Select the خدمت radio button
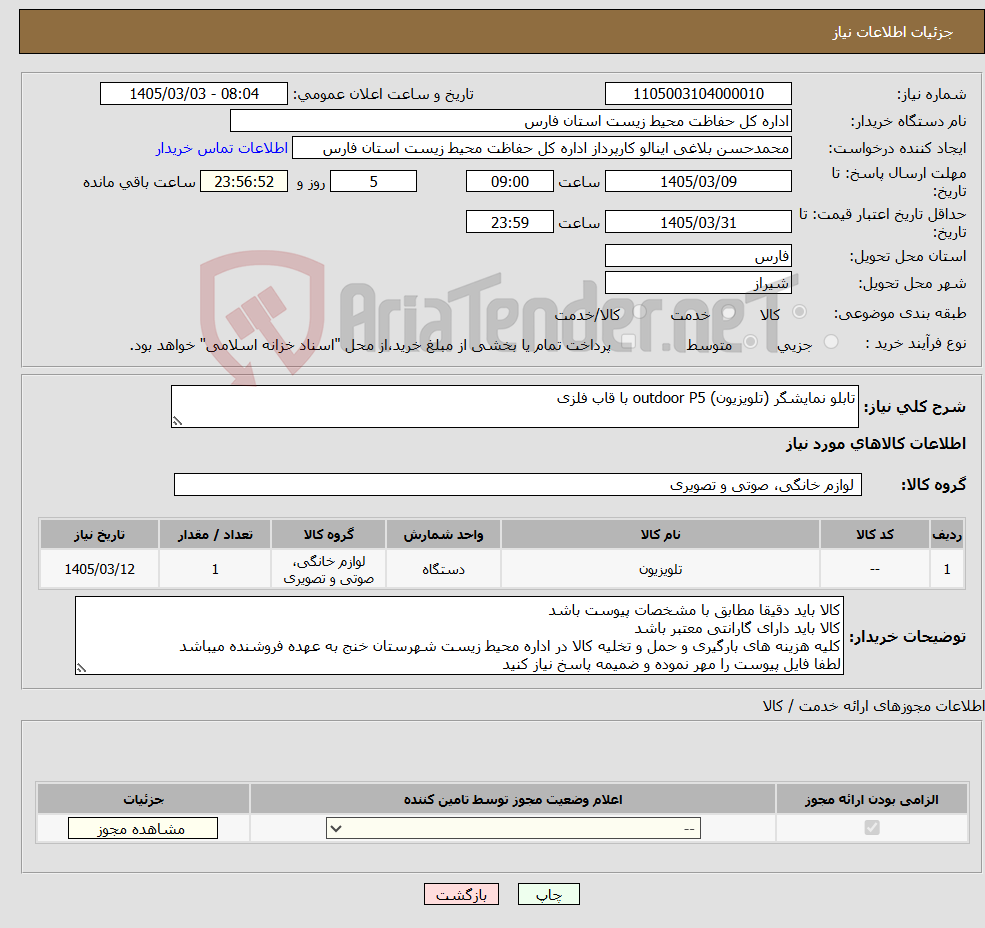Screen dimensions: 985x928 coord(729,312)
